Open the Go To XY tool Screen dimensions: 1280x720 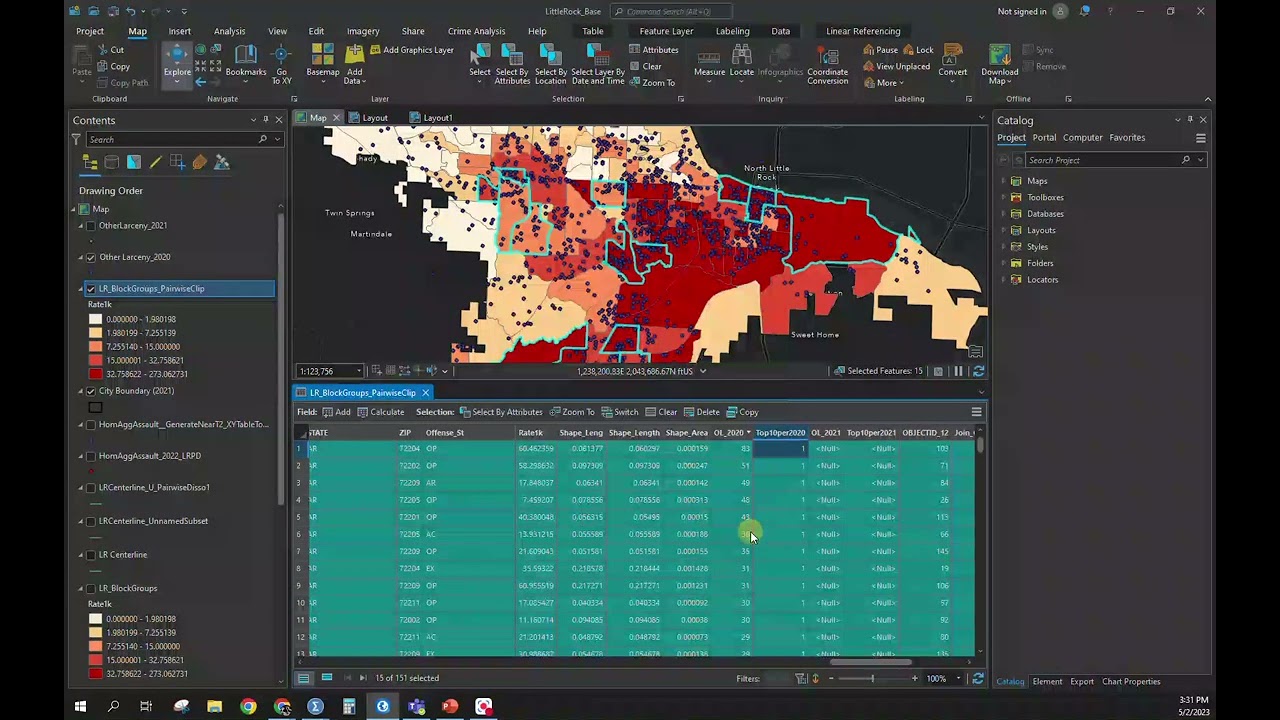tap(282, 64)
